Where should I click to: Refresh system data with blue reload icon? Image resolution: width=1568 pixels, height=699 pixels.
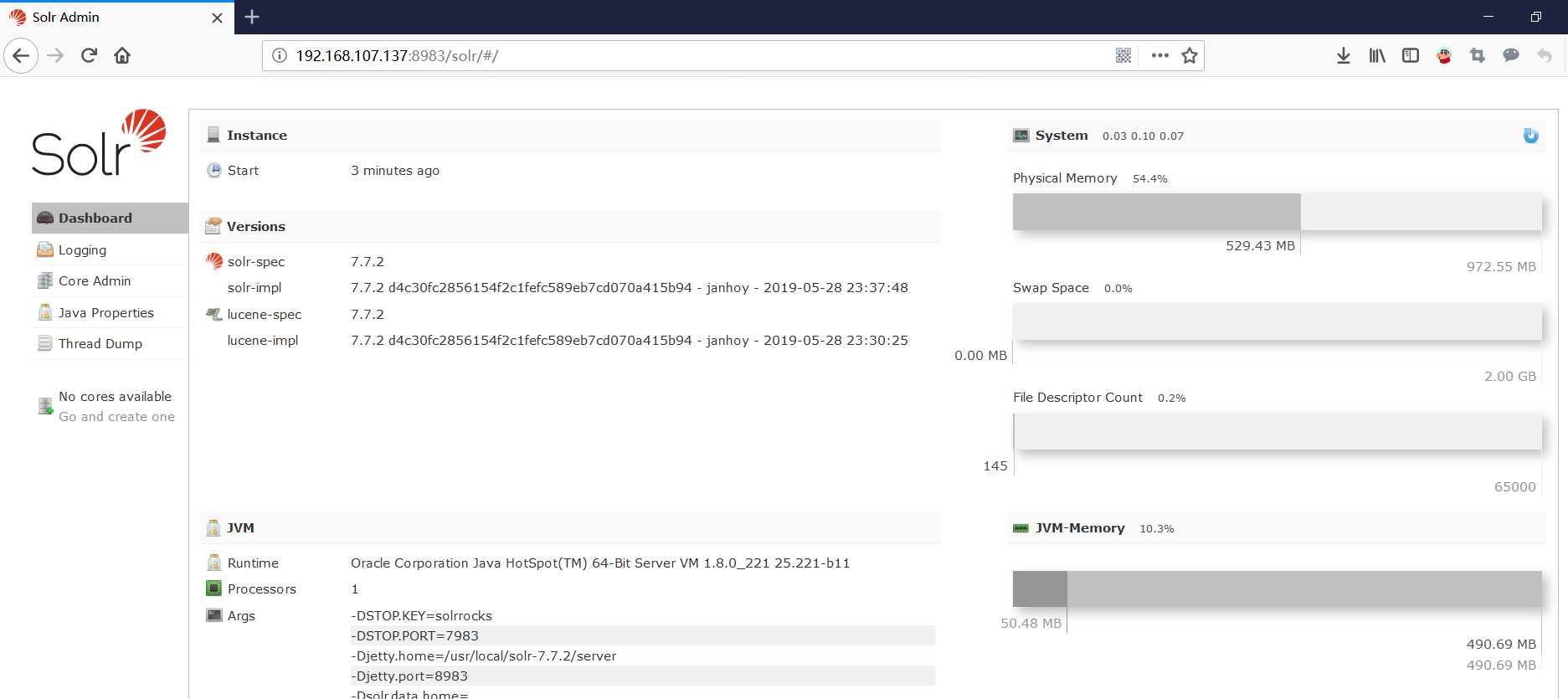[1530, 136]
